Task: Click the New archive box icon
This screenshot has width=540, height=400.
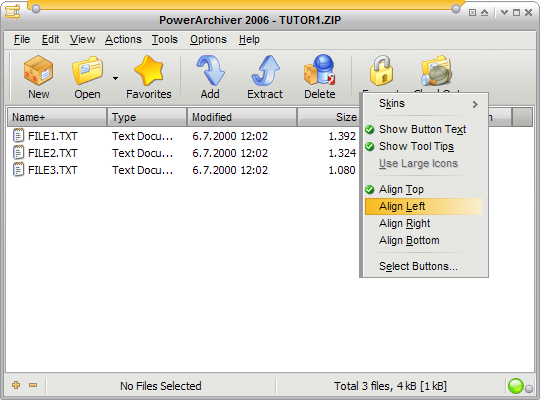Action: point(38,70)
